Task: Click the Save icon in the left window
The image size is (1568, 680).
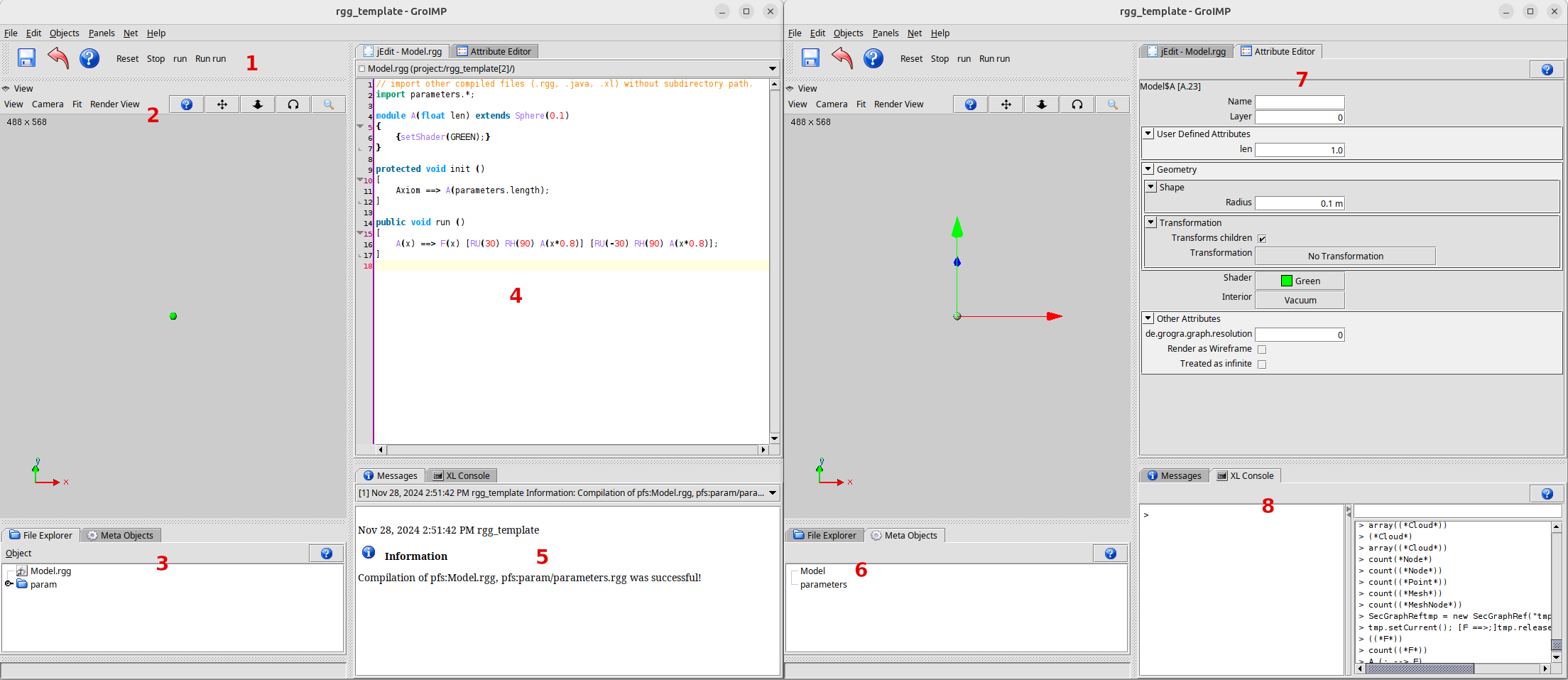Action: [x=26, y=58]
